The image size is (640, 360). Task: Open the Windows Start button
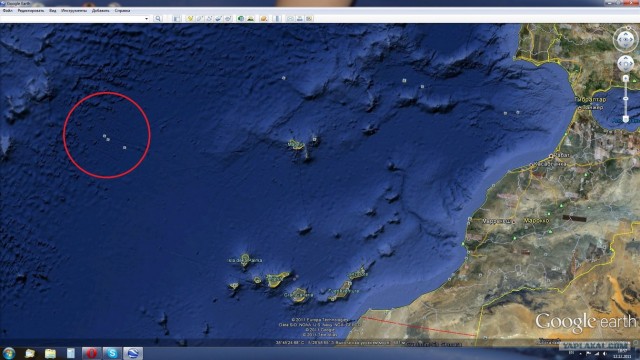coord(9,353)
